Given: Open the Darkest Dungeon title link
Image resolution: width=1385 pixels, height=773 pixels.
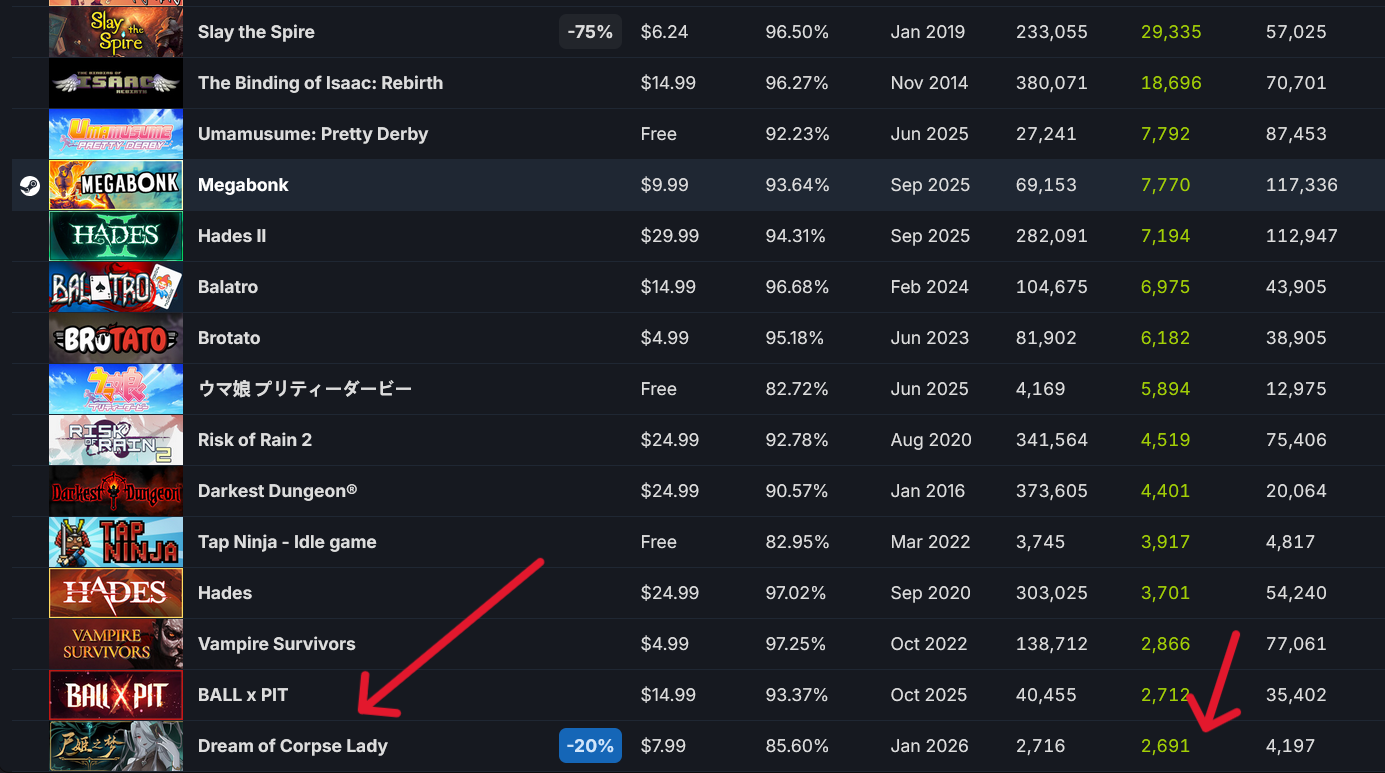Looking at the screenshot, I should pos(277,491).
